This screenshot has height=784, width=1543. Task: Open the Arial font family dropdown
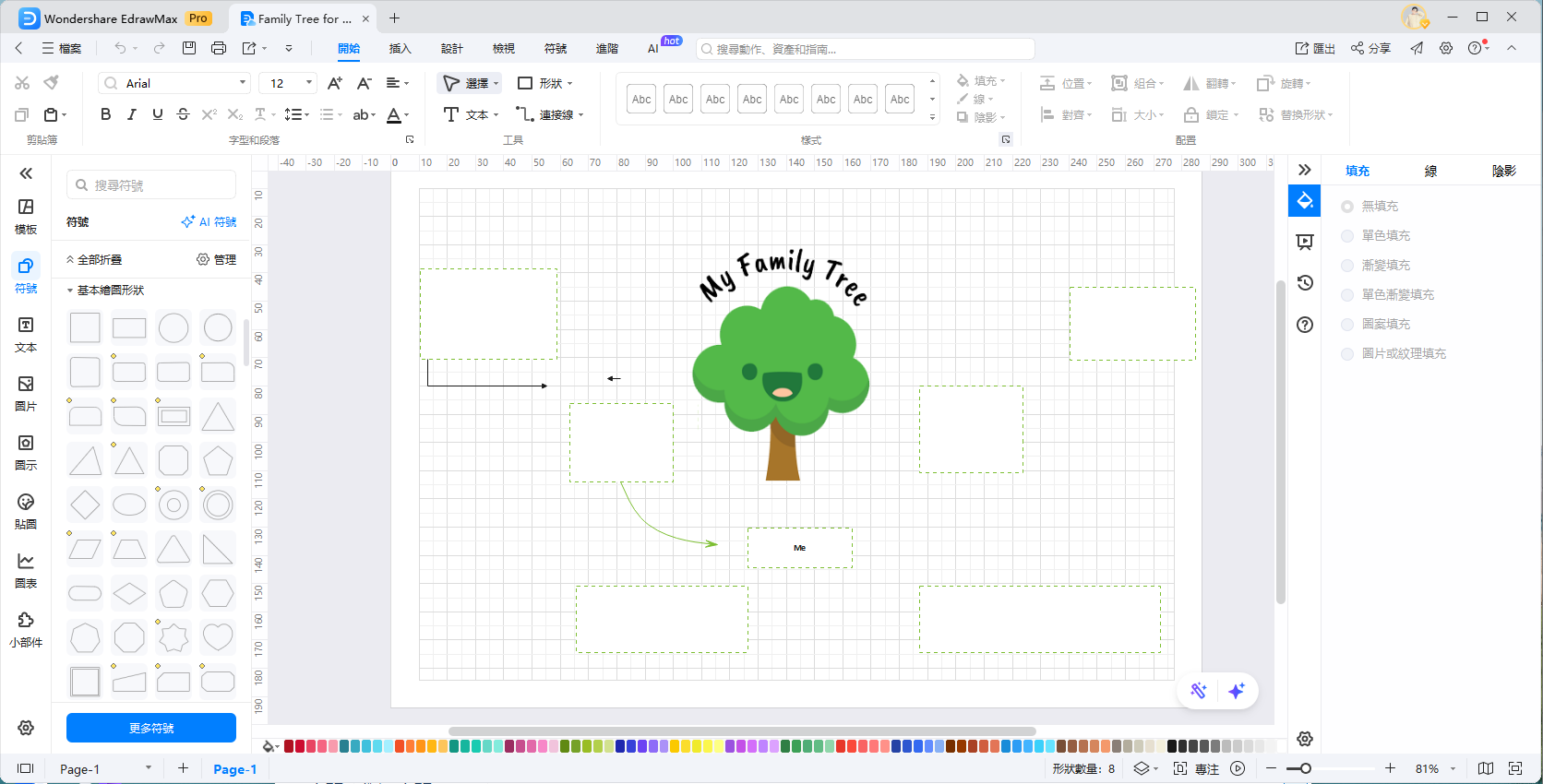[x=175, y=83]
